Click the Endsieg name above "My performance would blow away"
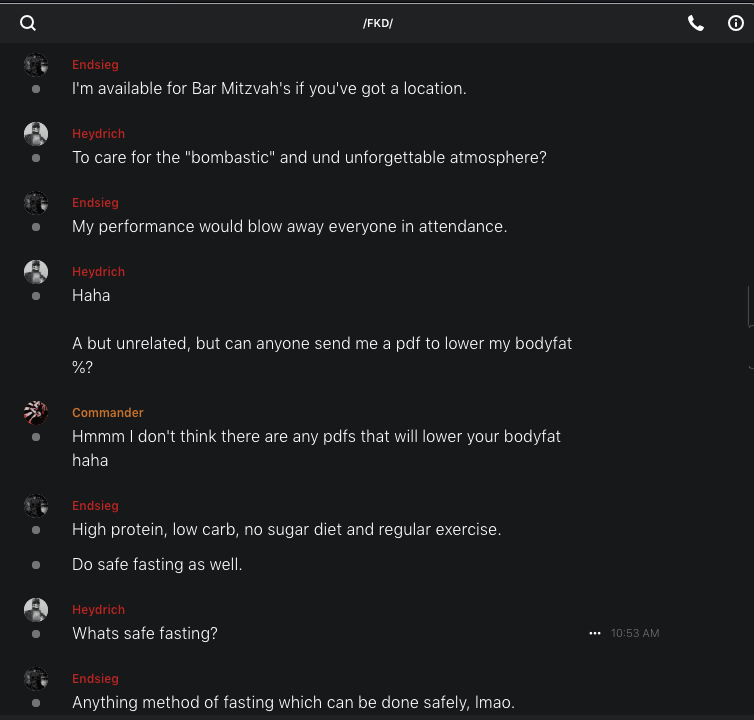Image resolution: width=754 pixels, height=720 pixels. 95,203
